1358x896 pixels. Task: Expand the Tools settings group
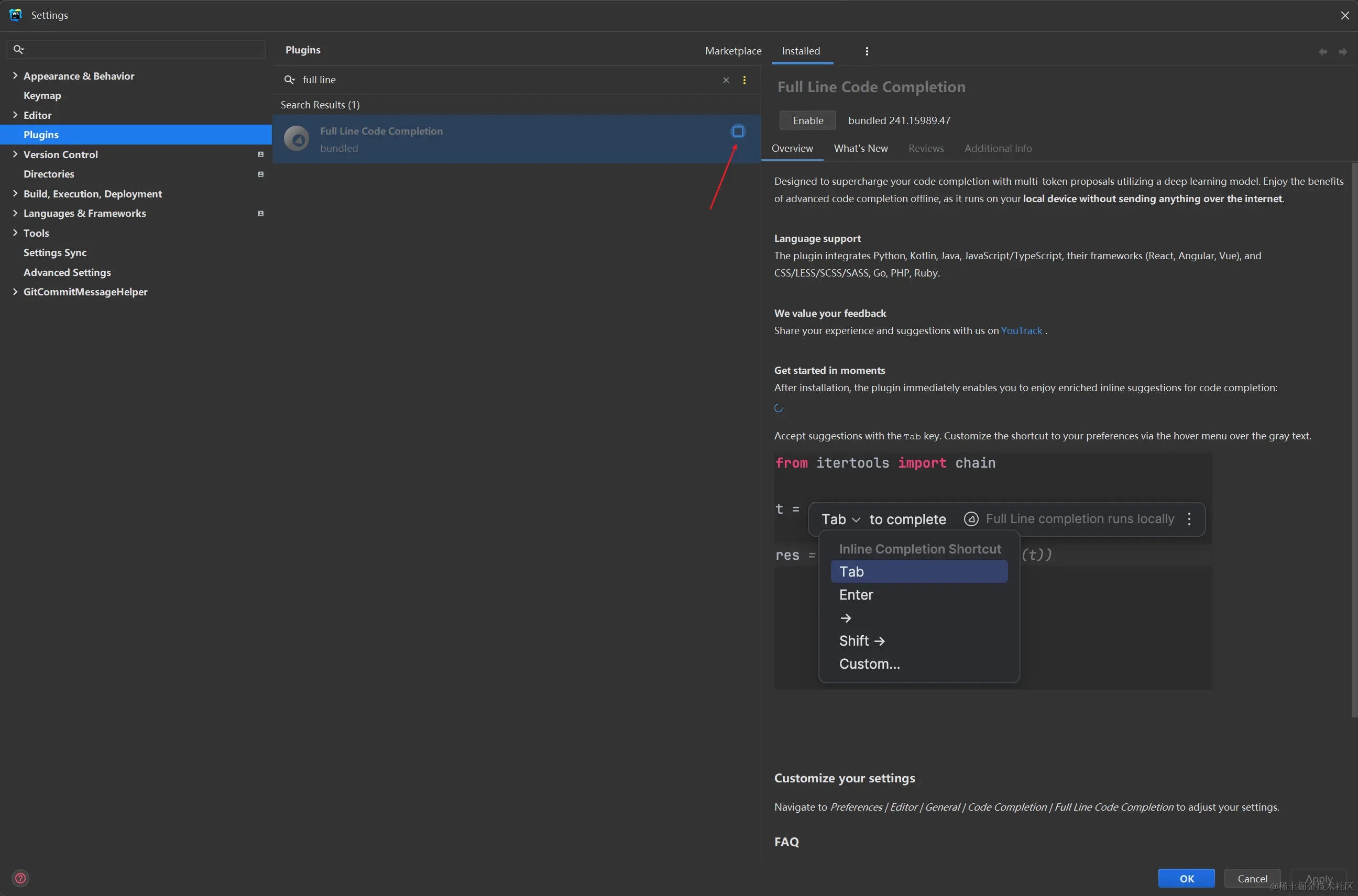[x=15, y=233]
